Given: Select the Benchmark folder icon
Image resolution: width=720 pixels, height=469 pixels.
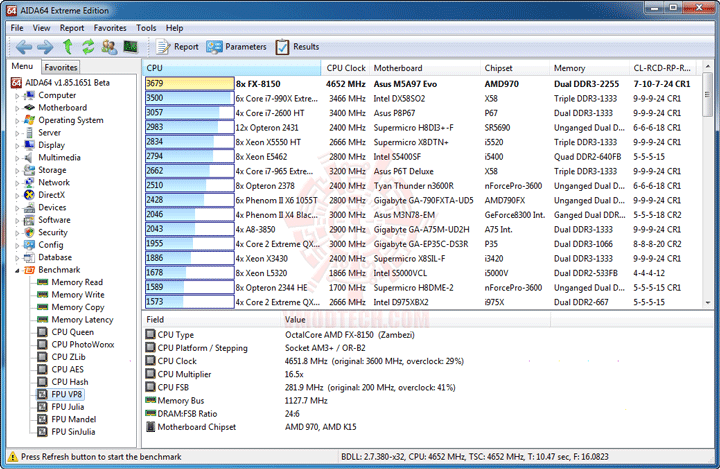Looking at the screenshot, I should point(29,270).
